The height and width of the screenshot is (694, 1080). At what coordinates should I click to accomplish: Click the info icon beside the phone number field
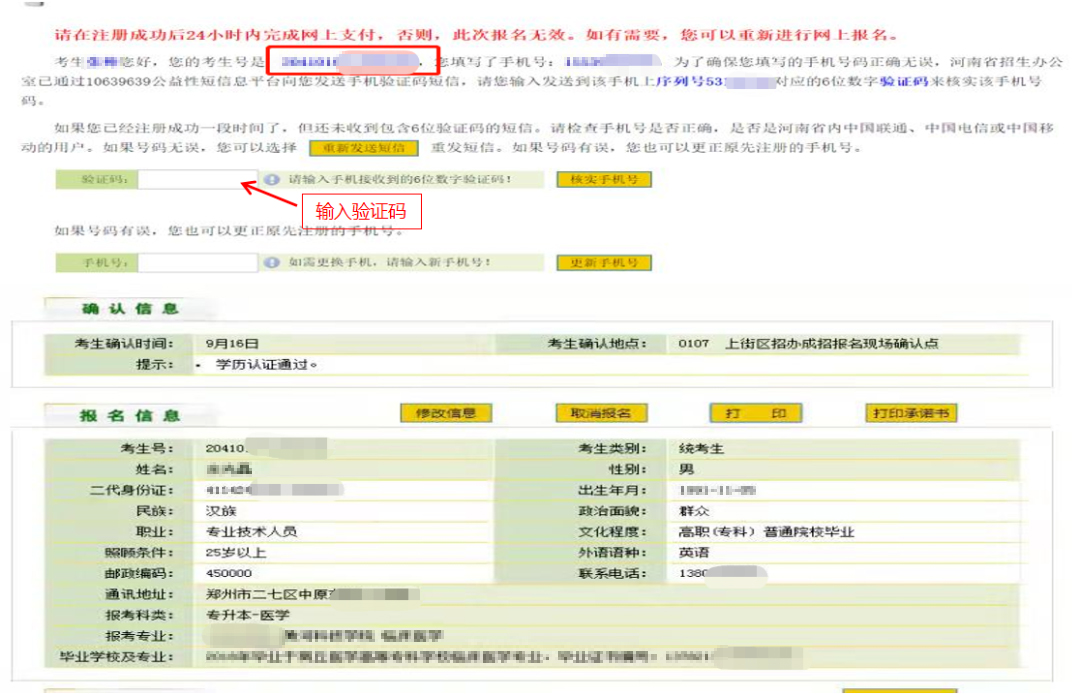272,263
